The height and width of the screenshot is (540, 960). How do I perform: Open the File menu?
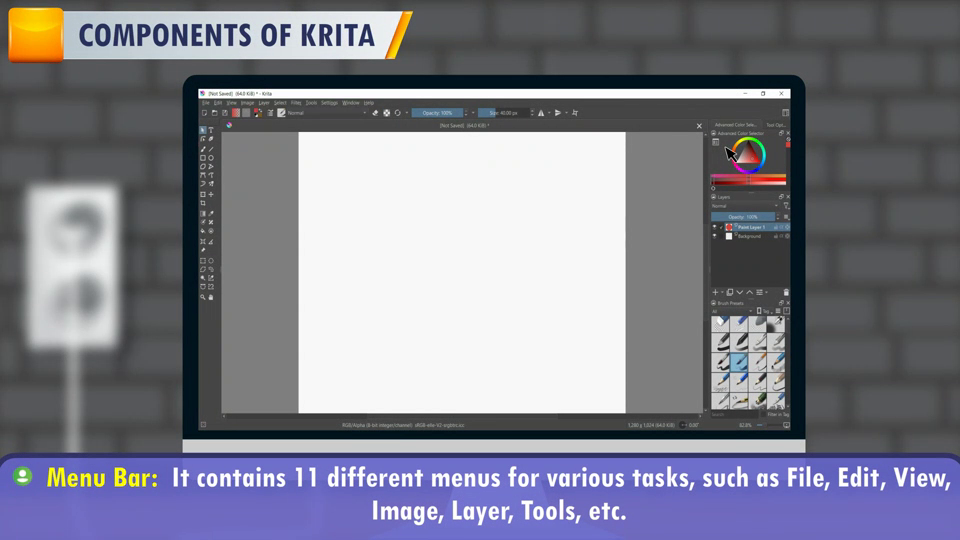[206, 103]
